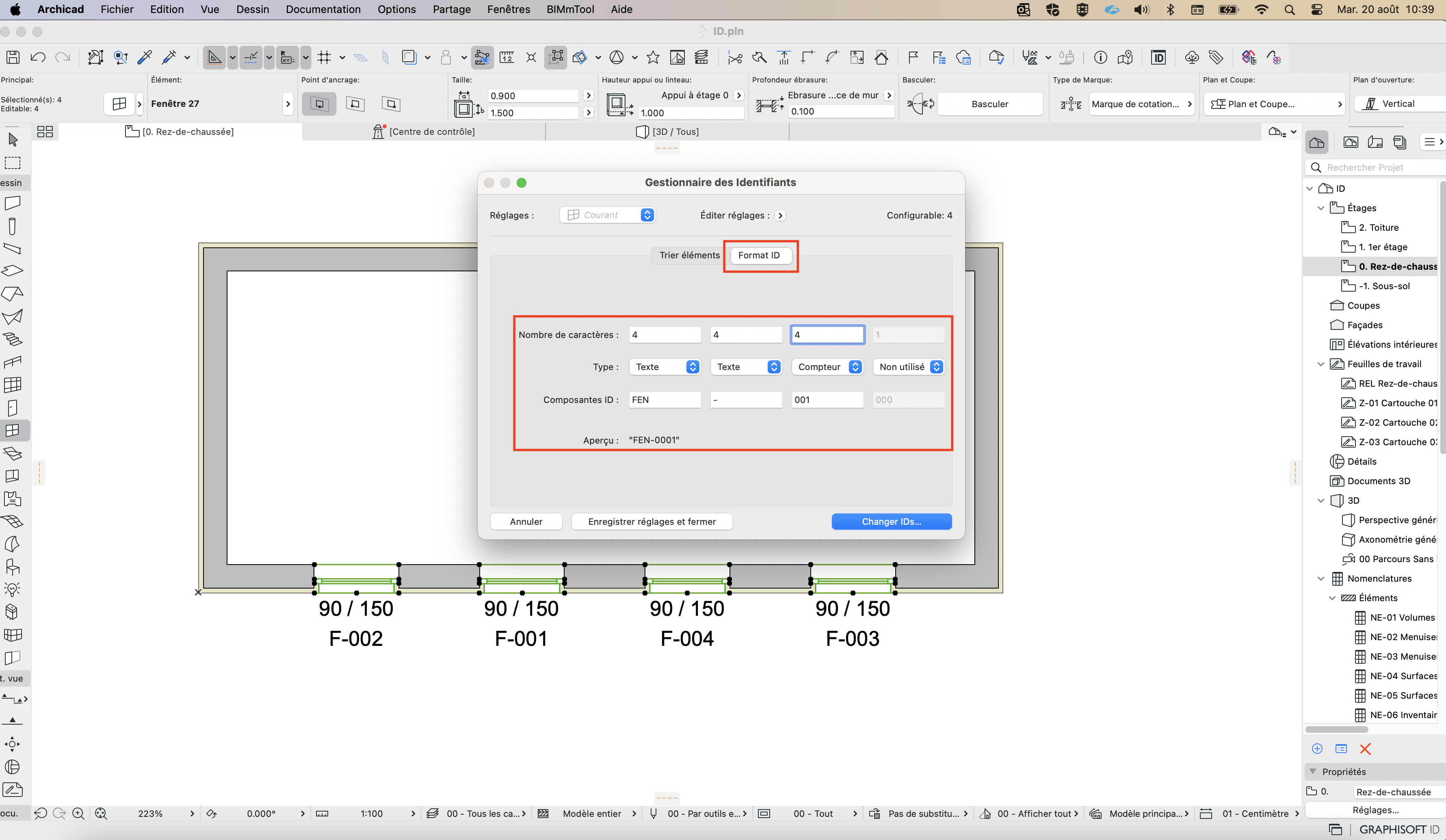Viewport: 1446px width, 840px height.
Task: Click the Inject Parameters syringe icon
Action: [169, 57]
